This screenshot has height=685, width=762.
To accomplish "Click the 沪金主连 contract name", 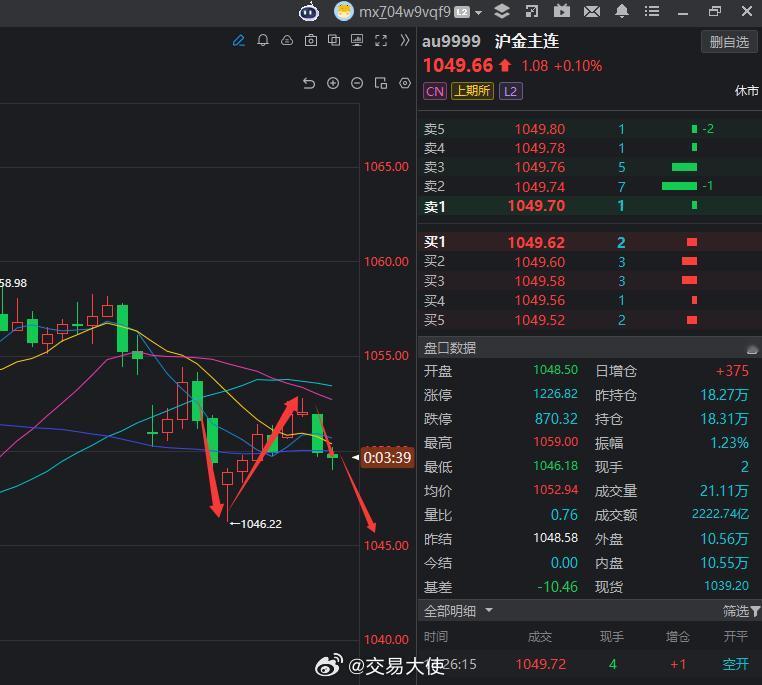I will (527, 41).
